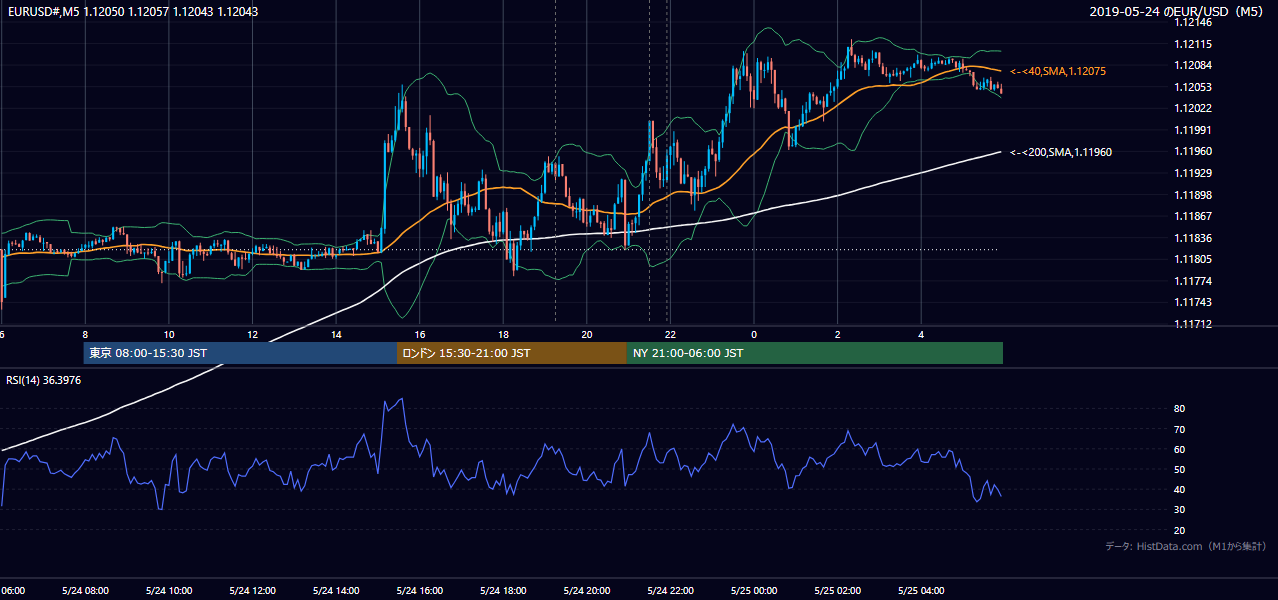
Task: Click RSI axis level 40
Action: [1180, 490]
